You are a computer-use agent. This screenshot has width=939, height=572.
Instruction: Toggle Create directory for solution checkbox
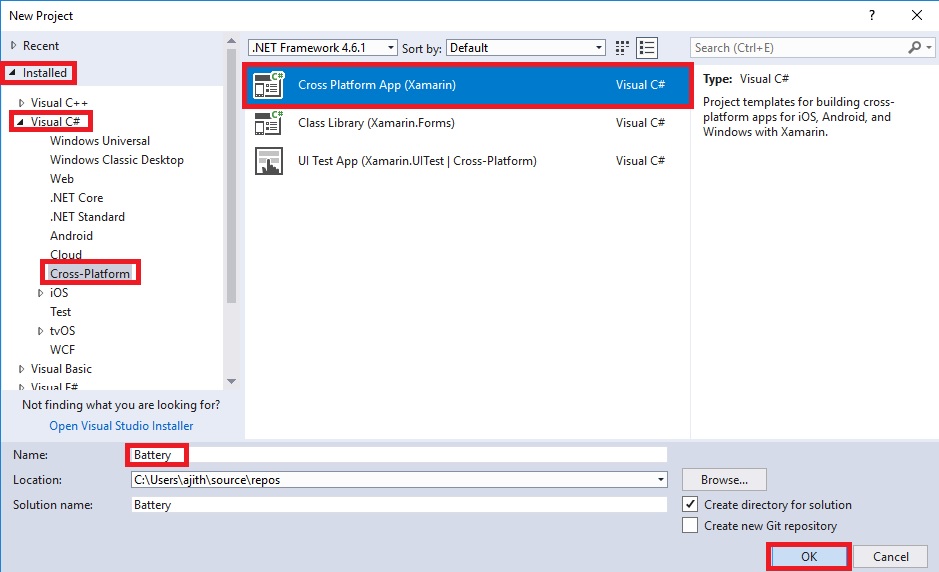(x=690, y=504)
